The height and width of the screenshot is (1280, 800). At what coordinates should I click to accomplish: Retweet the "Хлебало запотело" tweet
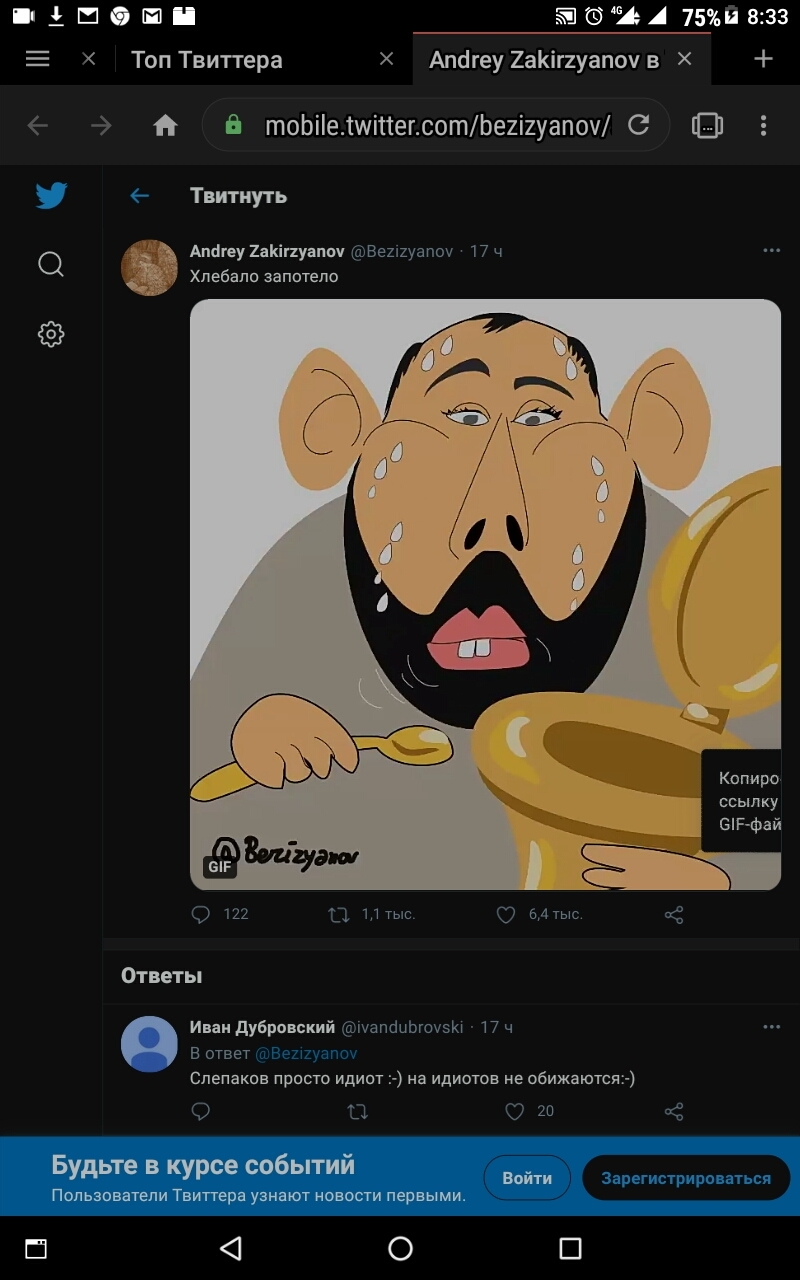coord(339,914)
